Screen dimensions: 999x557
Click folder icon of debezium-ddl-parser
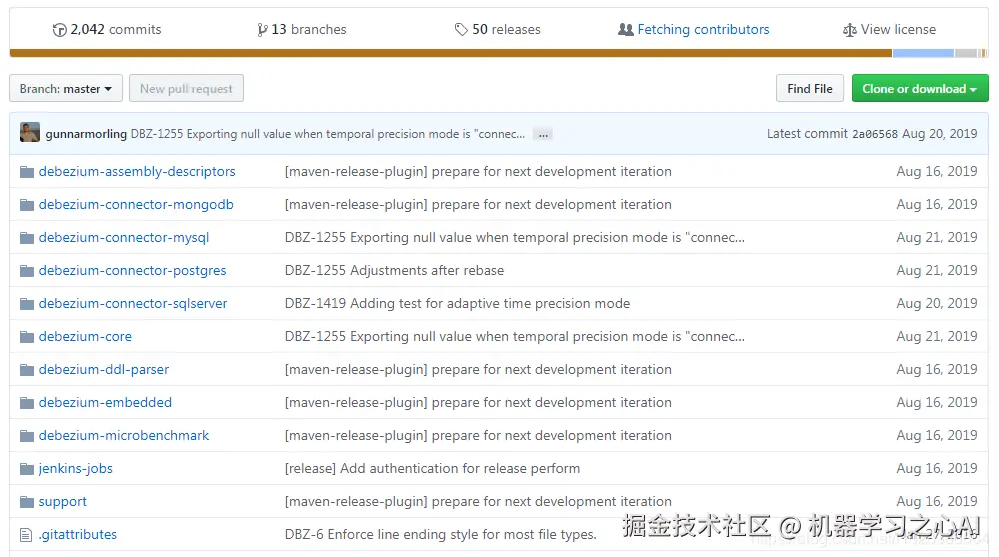point(27,370)
